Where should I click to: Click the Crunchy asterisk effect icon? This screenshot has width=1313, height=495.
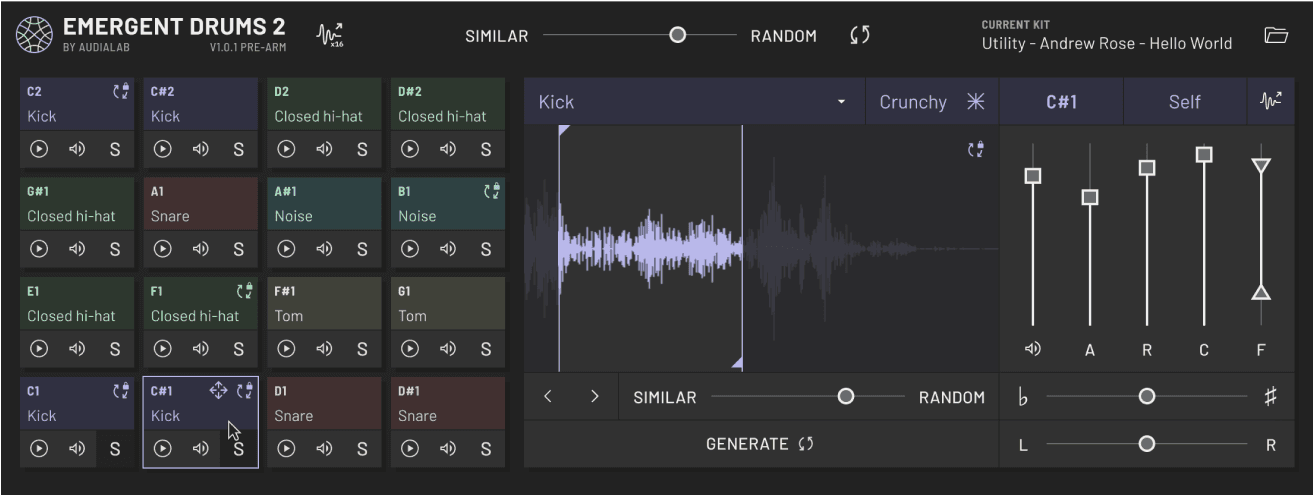(976, 102)
